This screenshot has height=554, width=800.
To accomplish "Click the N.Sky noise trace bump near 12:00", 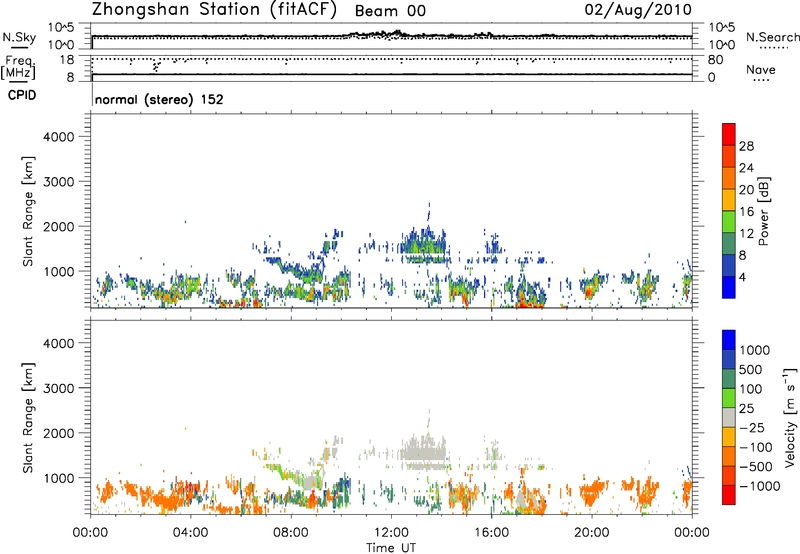I will click(380, 34).
